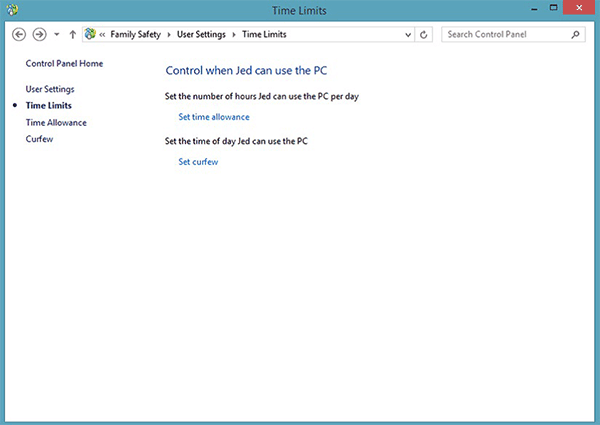
Task: Expand the arrow after User Settings breadcrumb
Action: [x=235, y=34]
